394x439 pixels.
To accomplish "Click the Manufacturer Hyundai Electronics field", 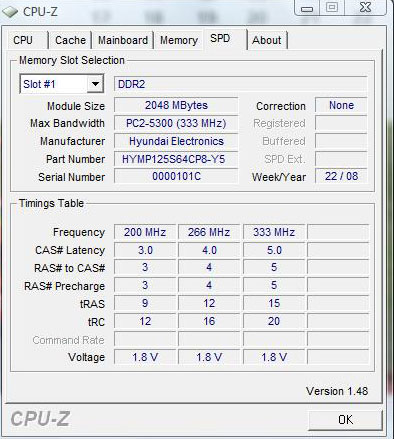I will point(176,141).
